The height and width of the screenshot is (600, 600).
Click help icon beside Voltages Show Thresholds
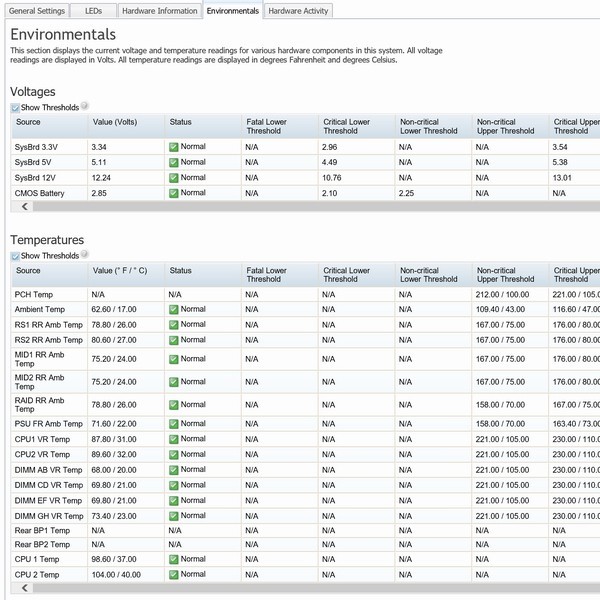tap(85, 105)
